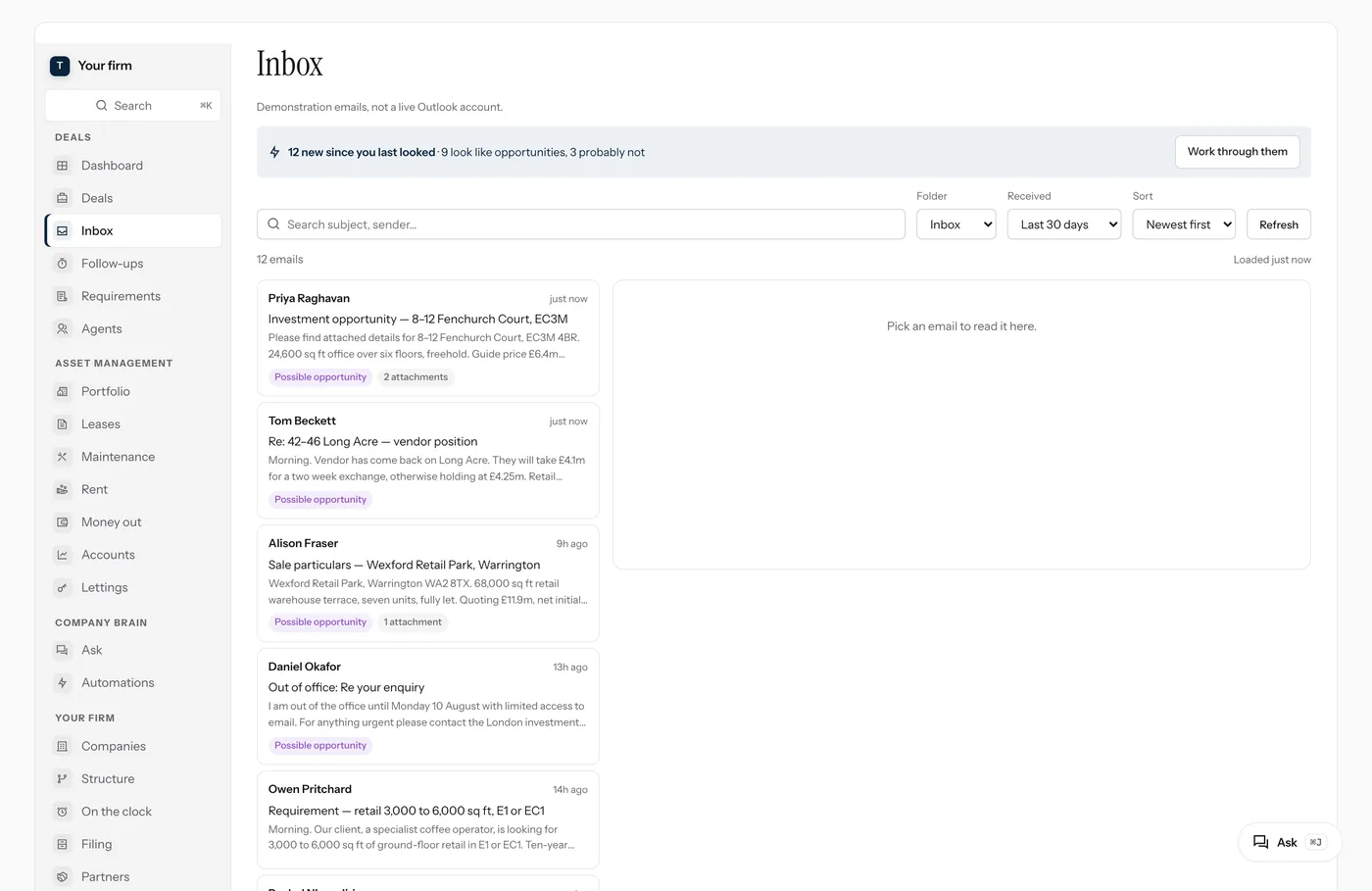Select the Follow-ups clock icon
Screen dimensions: 1372x891
click(x=63, y=264)
